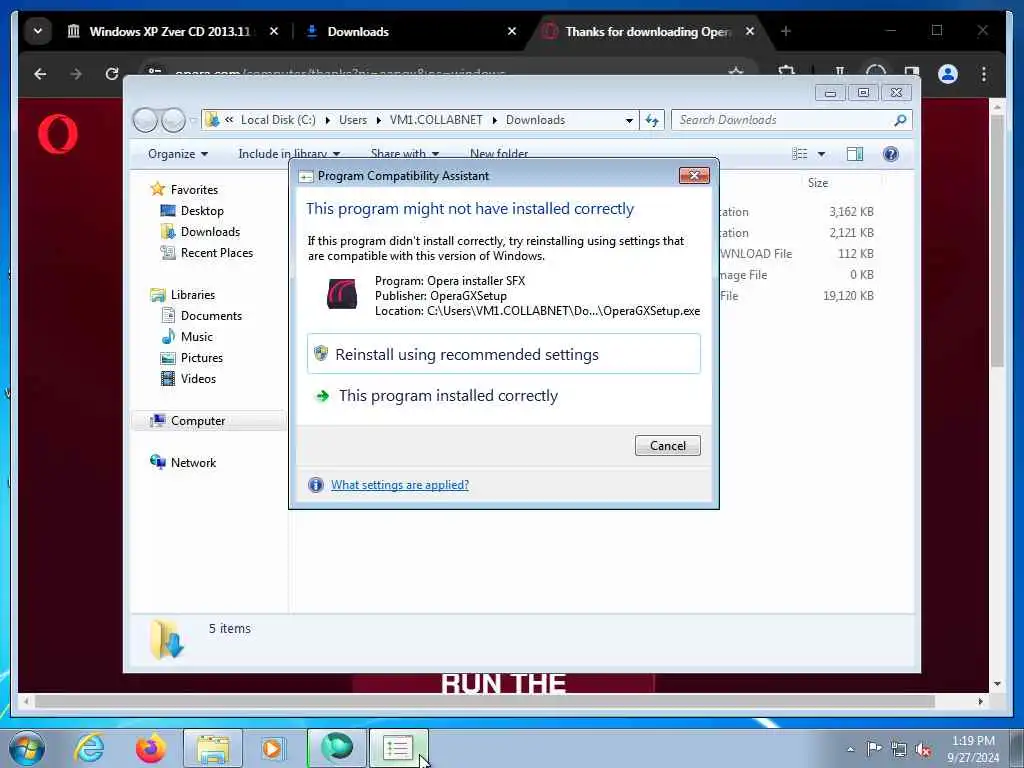Click Users in the address breadcrumb

pos(353,120)
